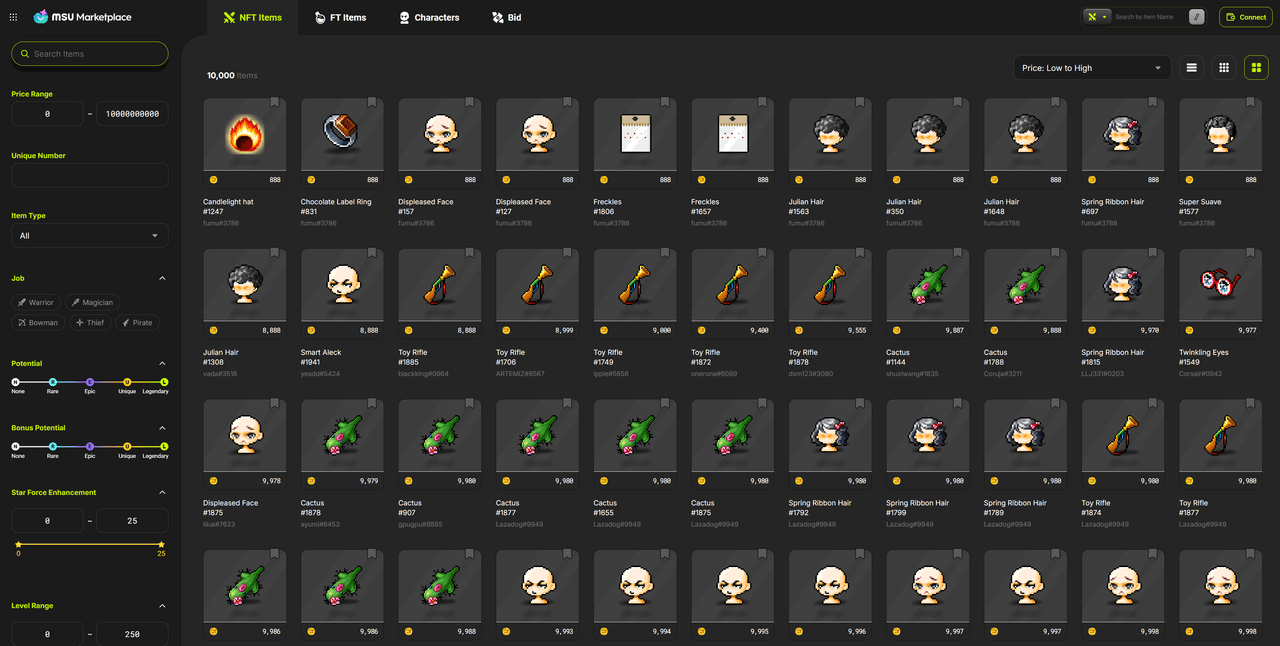
Task: Click the maximum Price Range field 10000000000
Action: point(132,114)
